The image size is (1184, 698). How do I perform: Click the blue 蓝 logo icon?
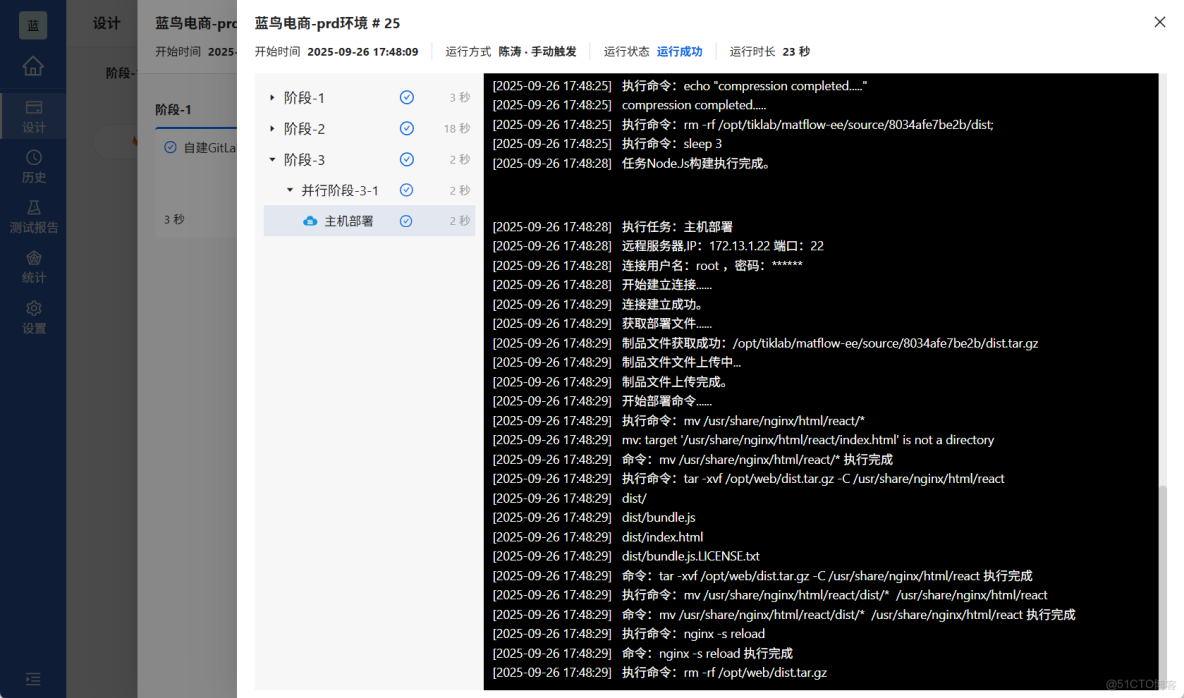[33, 25]
